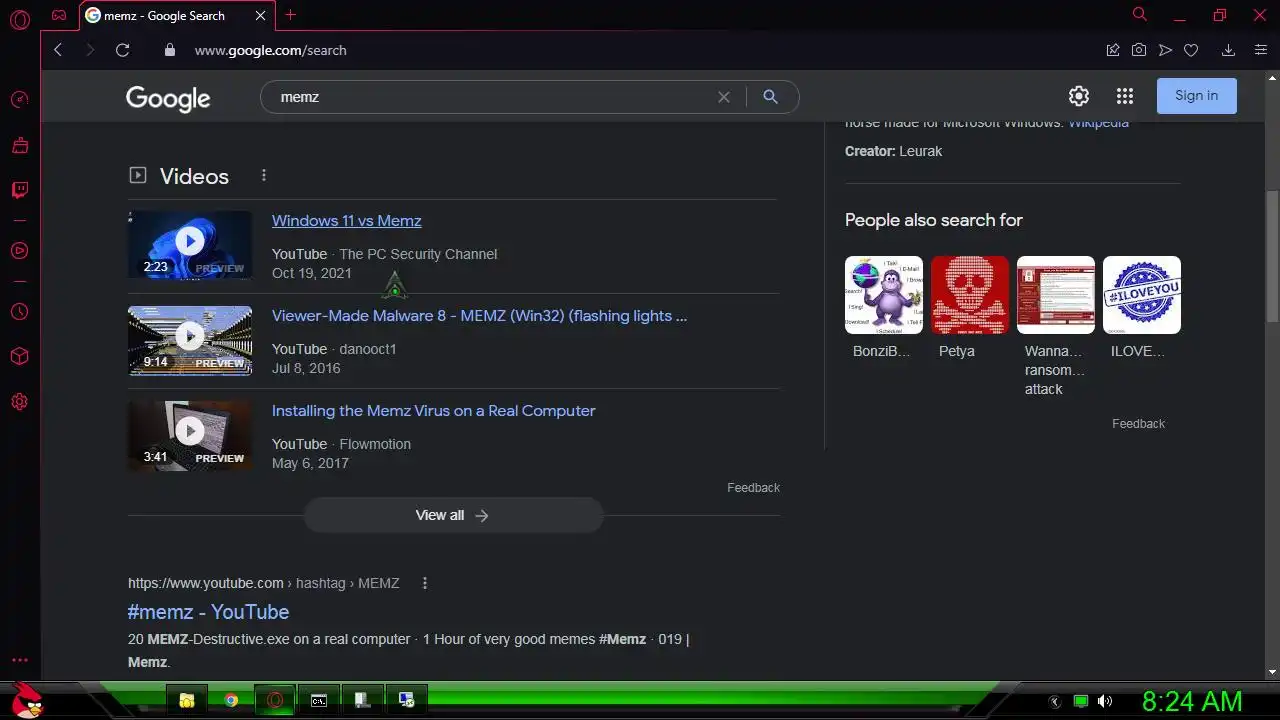Take a snapshot with the camera icon
Viewport: 1280px width, 720px height.
coord(1139,50)
